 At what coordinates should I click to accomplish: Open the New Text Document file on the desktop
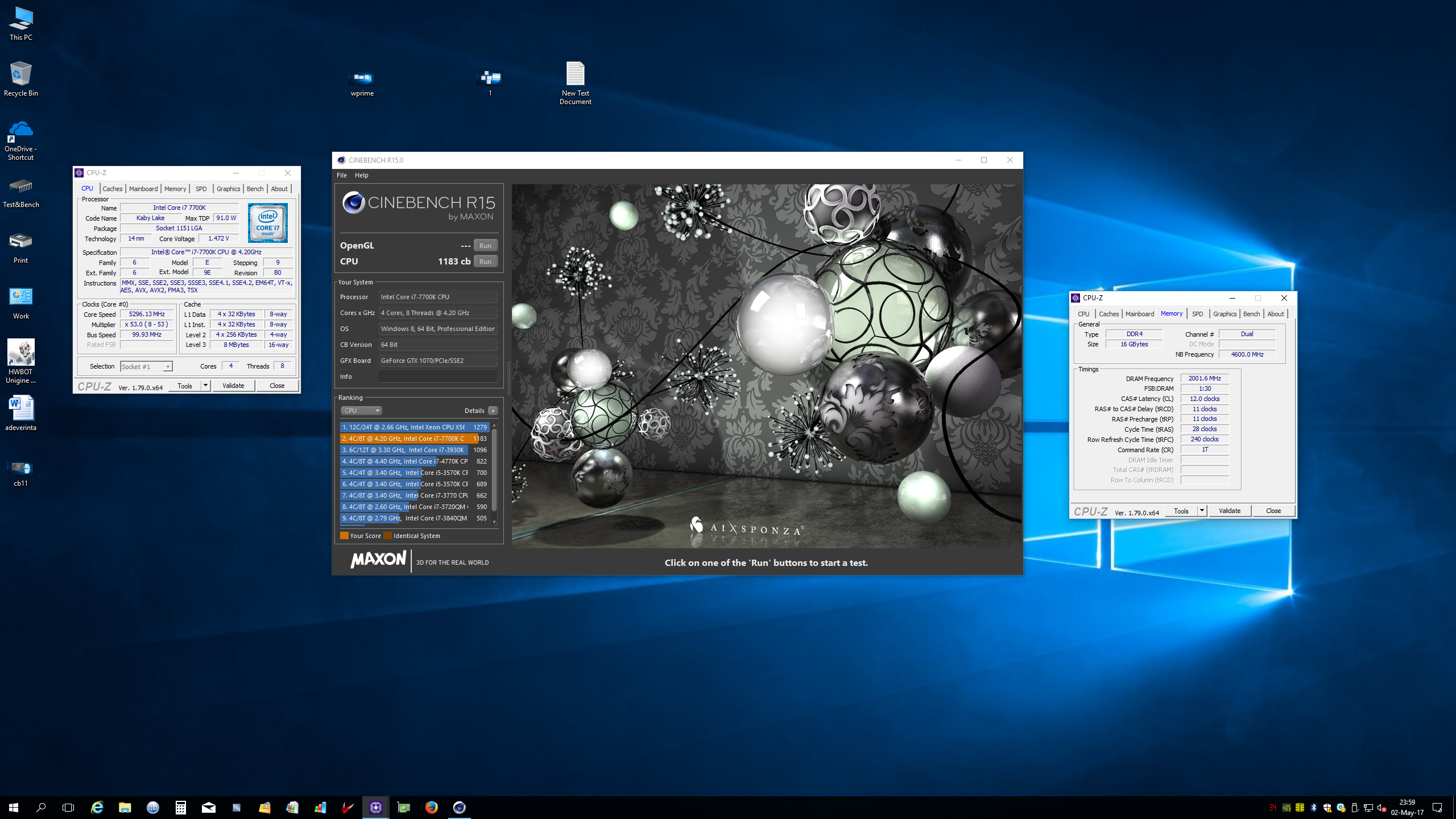click(x=575, y=83)
